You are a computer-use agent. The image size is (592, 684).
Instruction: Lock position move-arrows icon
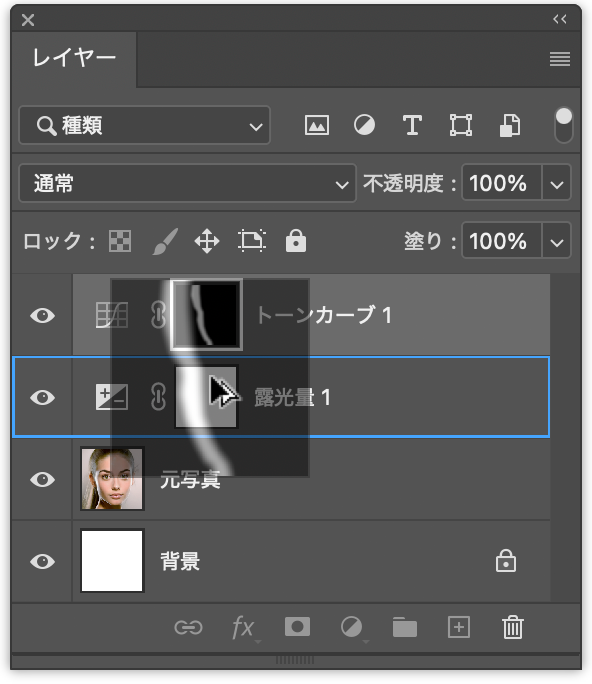point(207,241)
